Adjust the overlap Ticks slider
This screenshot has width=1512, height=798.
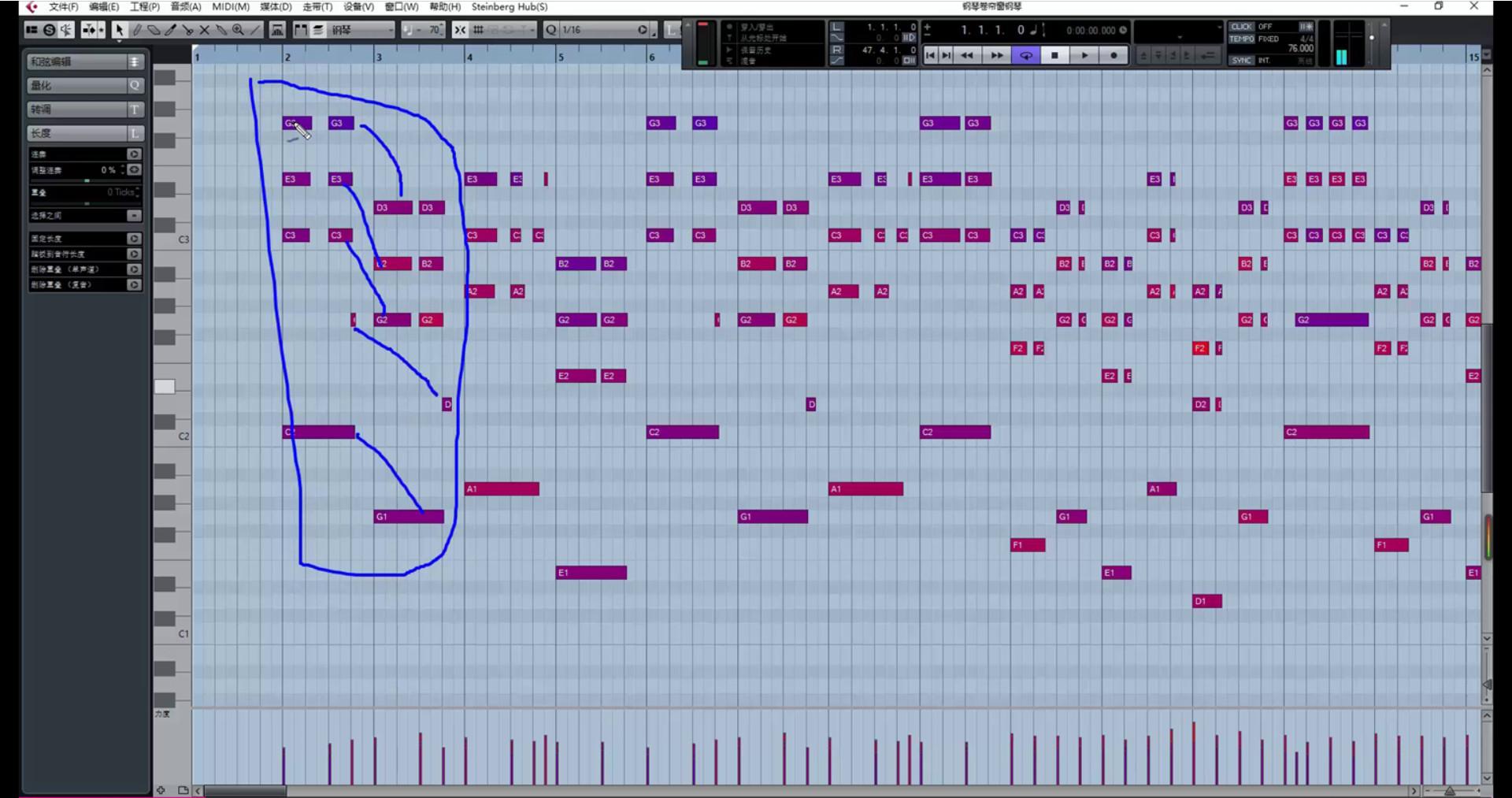point(85,203)
